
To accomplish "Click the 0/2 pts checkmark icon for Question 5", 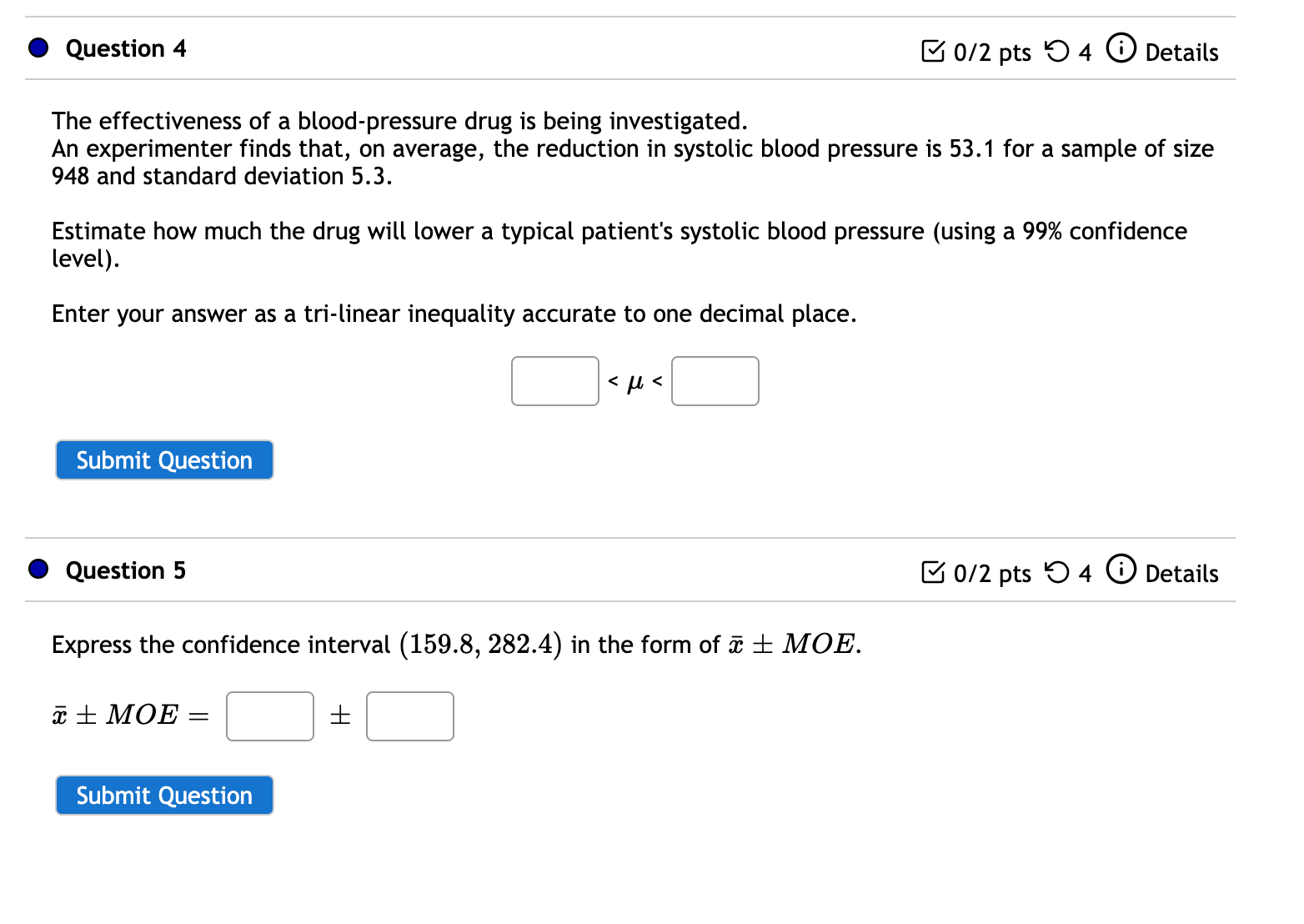I will (933, 573).
